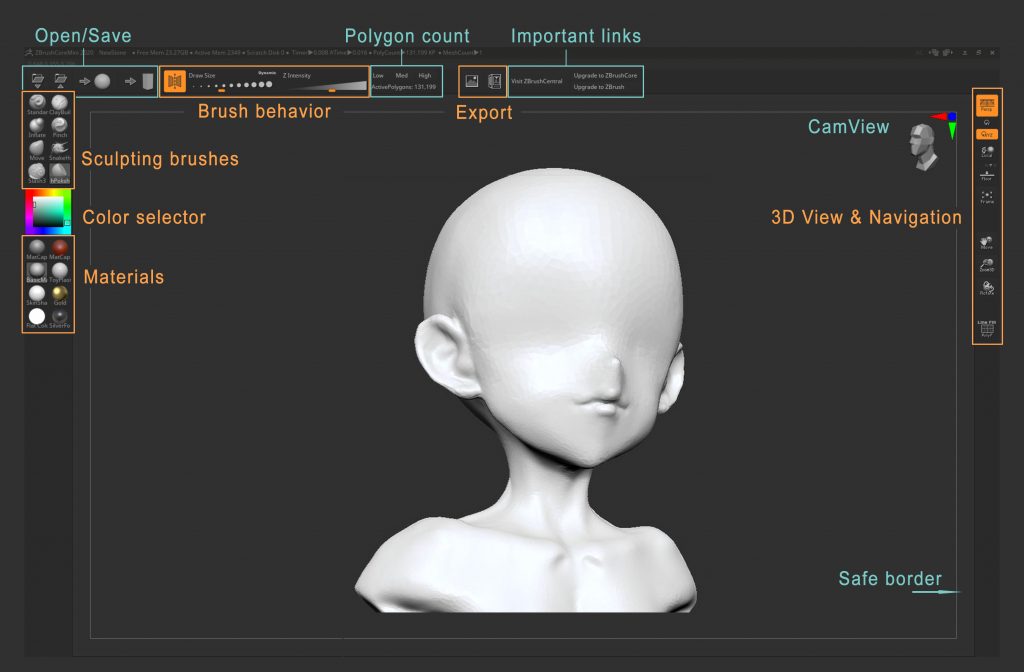
Task: Click Upgrade to ZBrushCore link
Action: 605,75
